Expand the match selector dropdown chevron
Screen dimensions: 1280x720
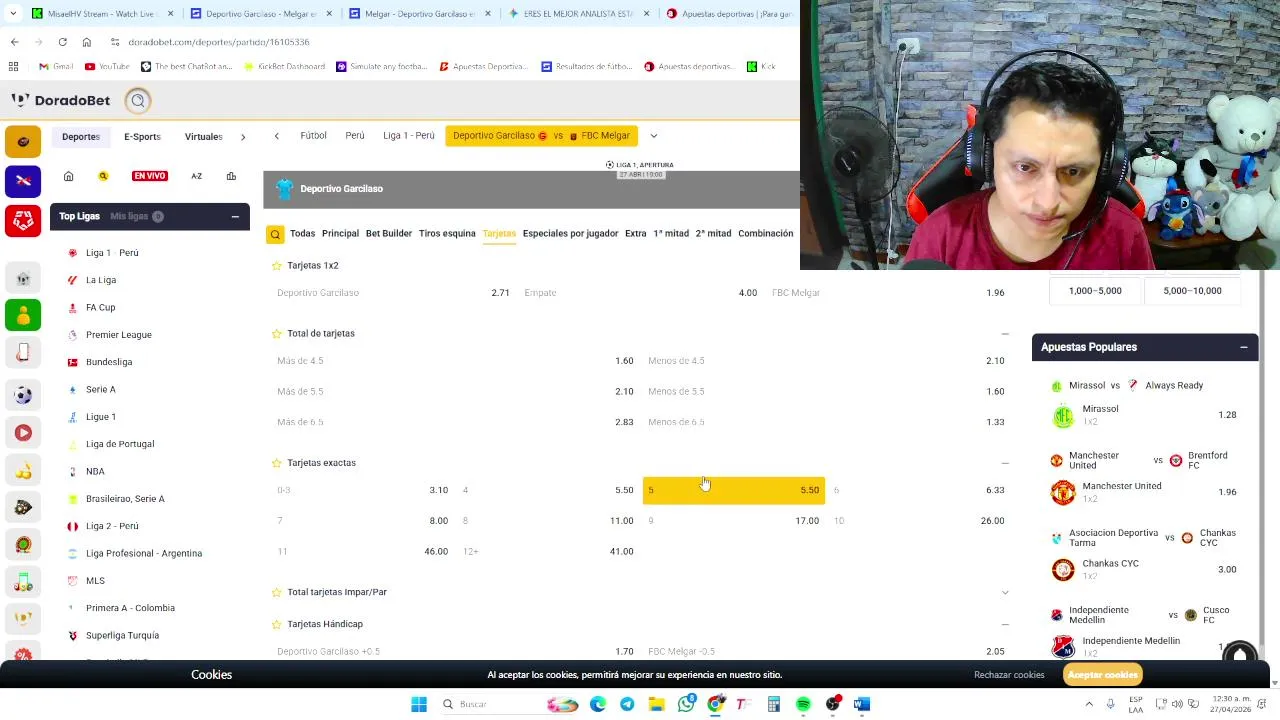(x=654, y=136)
